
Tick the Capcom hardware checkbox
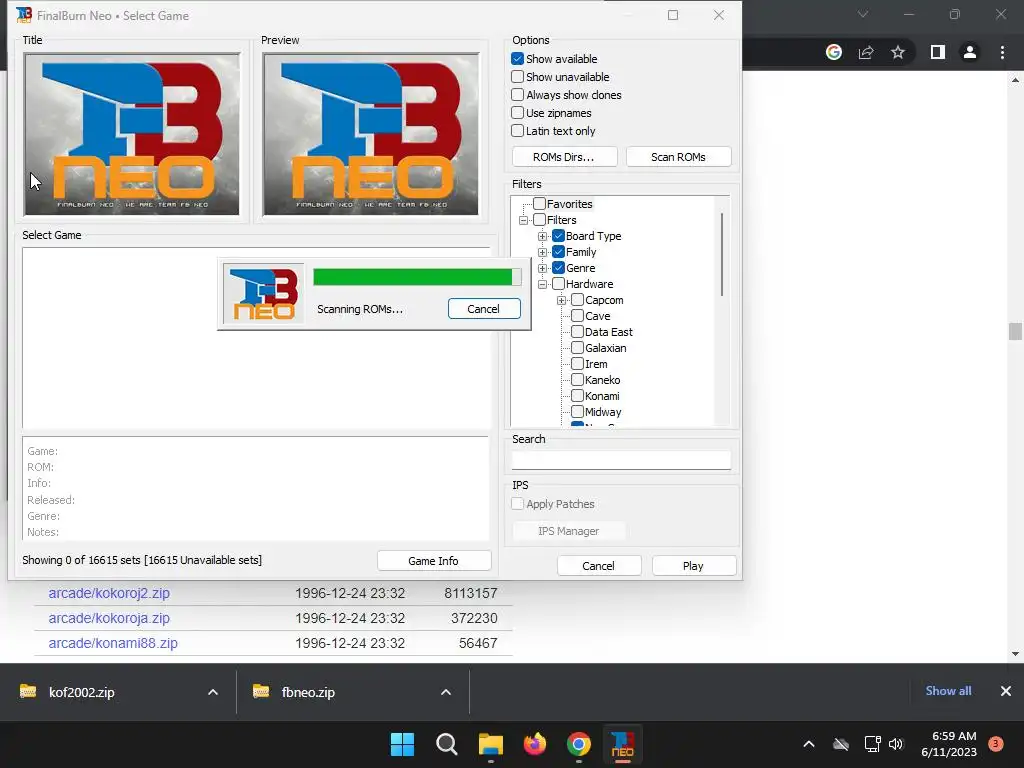577,300
